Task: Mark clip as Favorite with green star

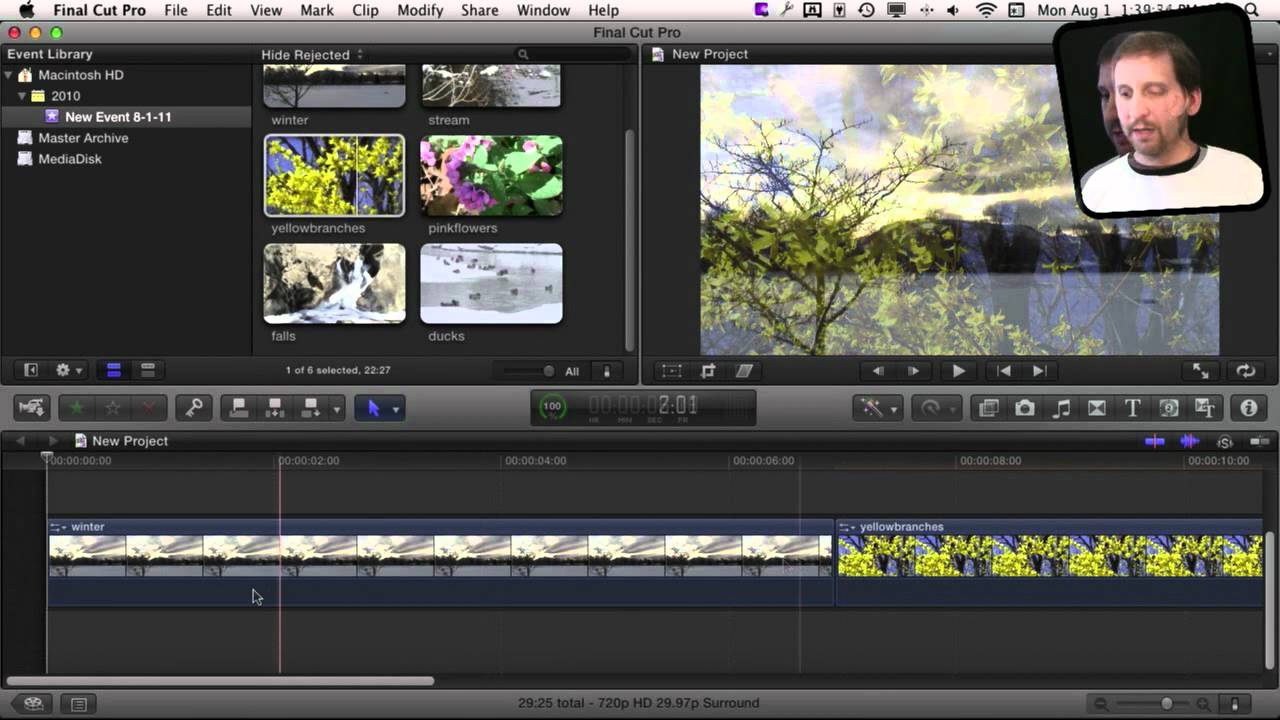Action: pyautogui.click(x=77, y=408)
